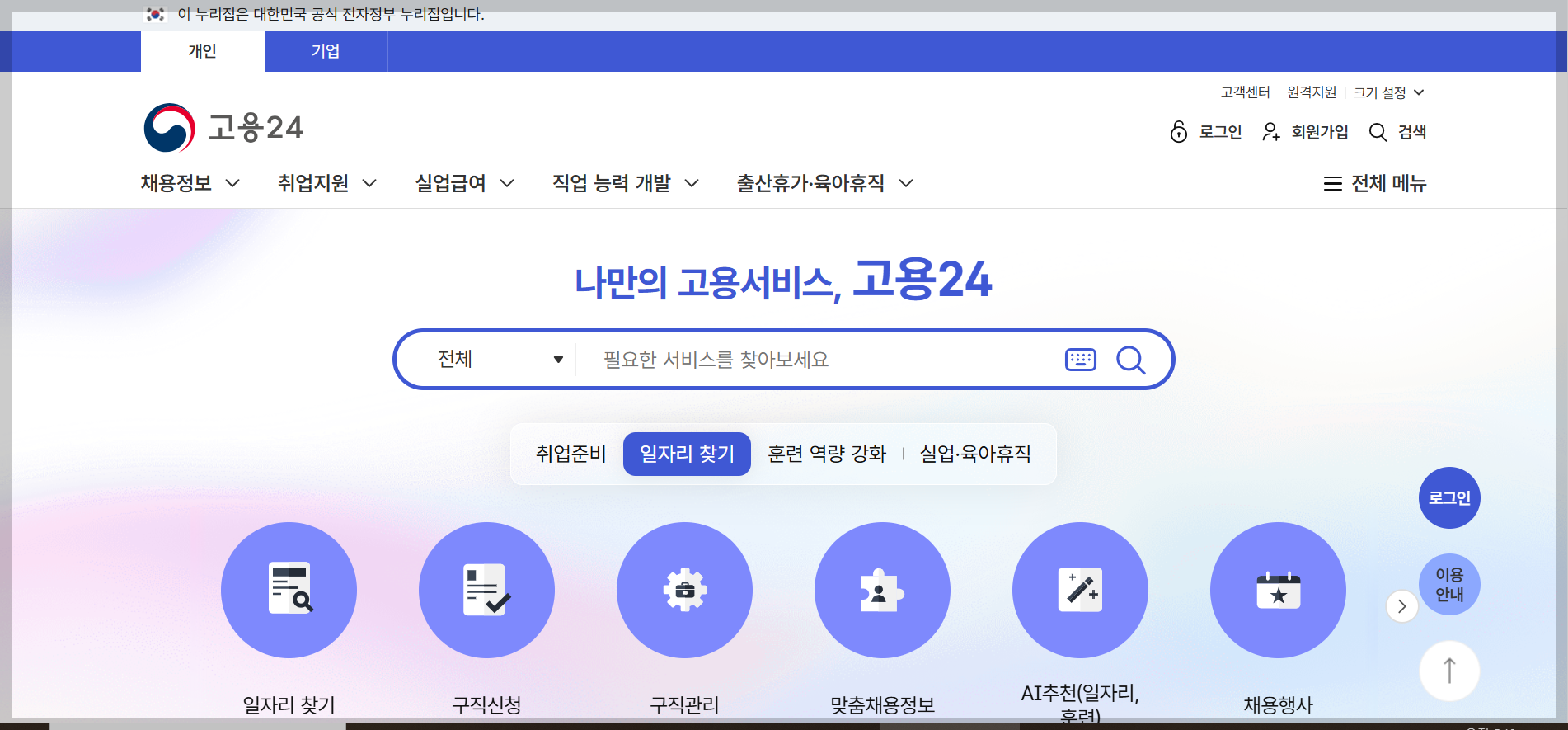Screen dimensions: 1568x730
Task: Open the 채용행사 calendar star icon
Action: pos(1278,590)
